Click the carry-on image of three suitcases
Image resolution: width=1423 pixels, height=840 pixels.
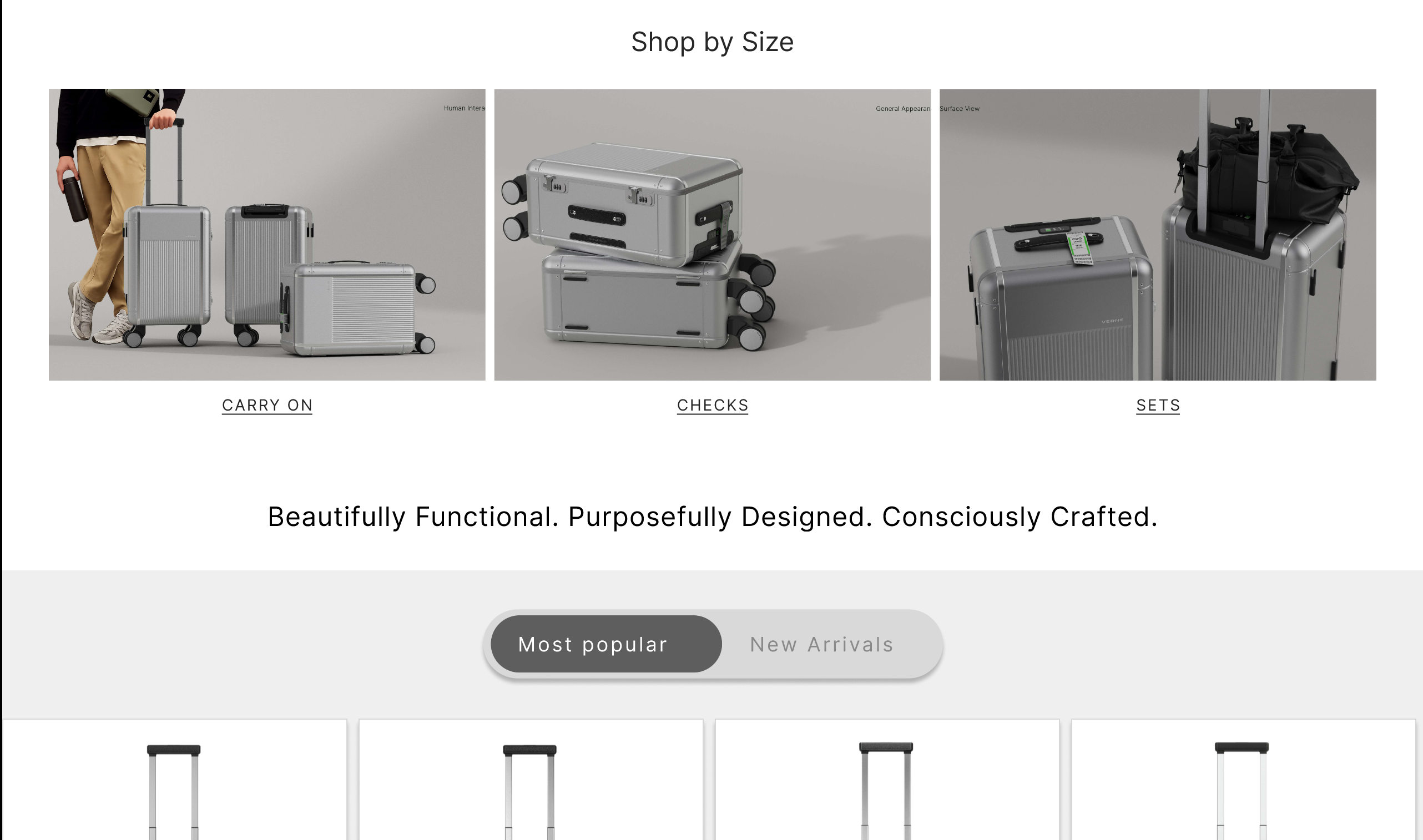pos(266,234)
